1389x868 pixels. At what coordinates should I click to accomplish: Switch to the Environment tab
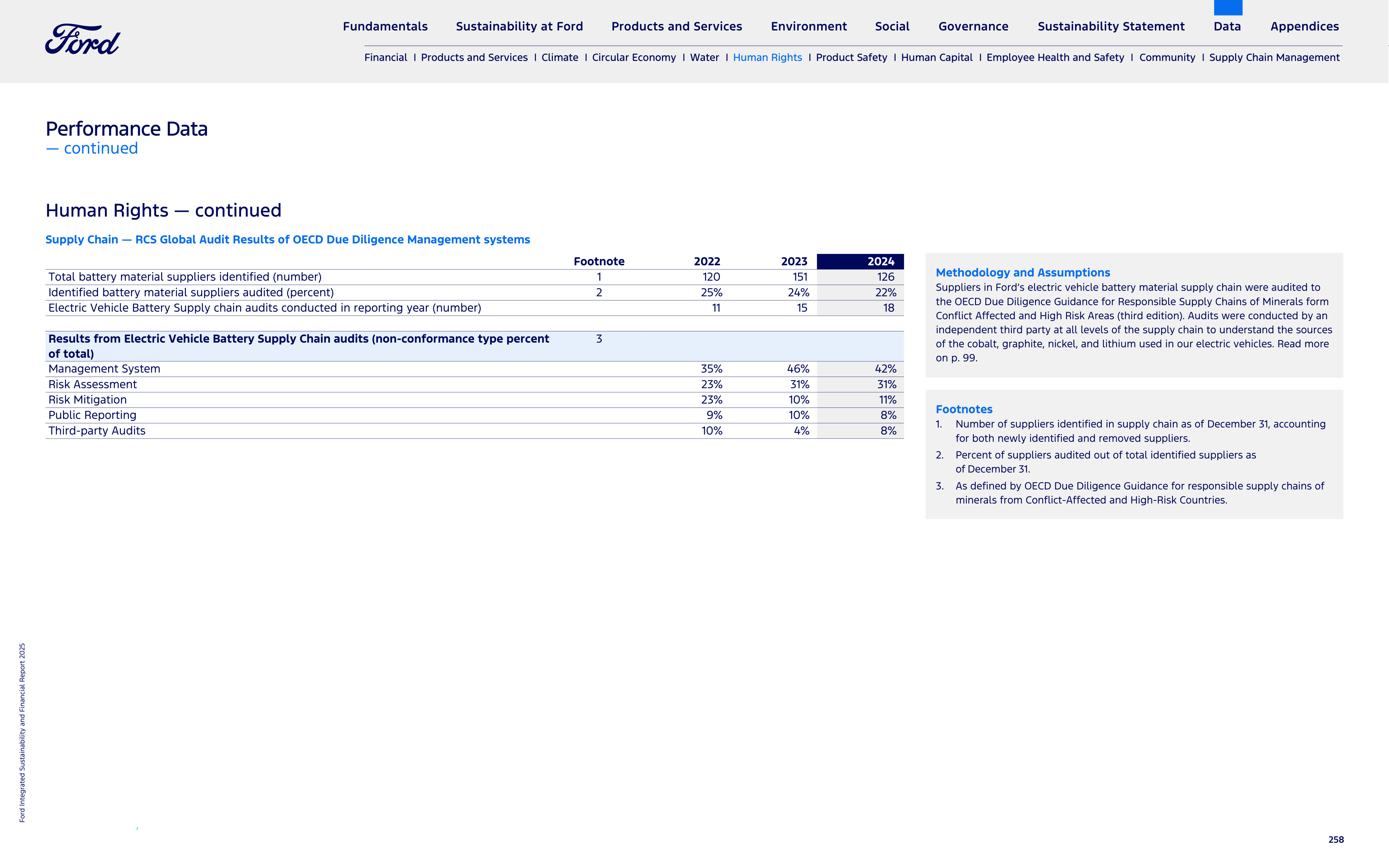pyautogui.click(x=809, y=26)
